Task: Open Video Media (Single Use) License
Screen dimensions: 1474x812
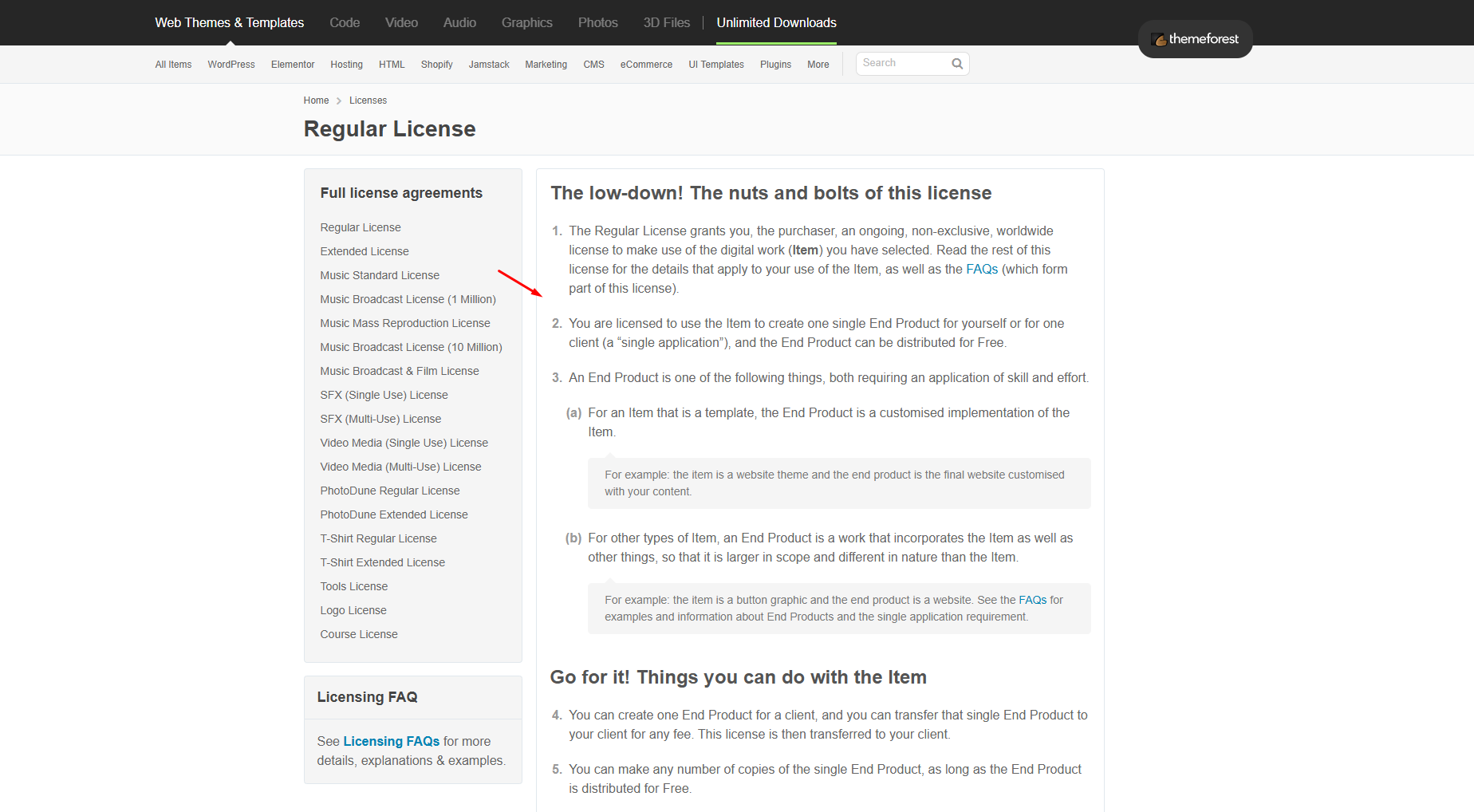Action: pyautogui.click(x=404, y=443)
